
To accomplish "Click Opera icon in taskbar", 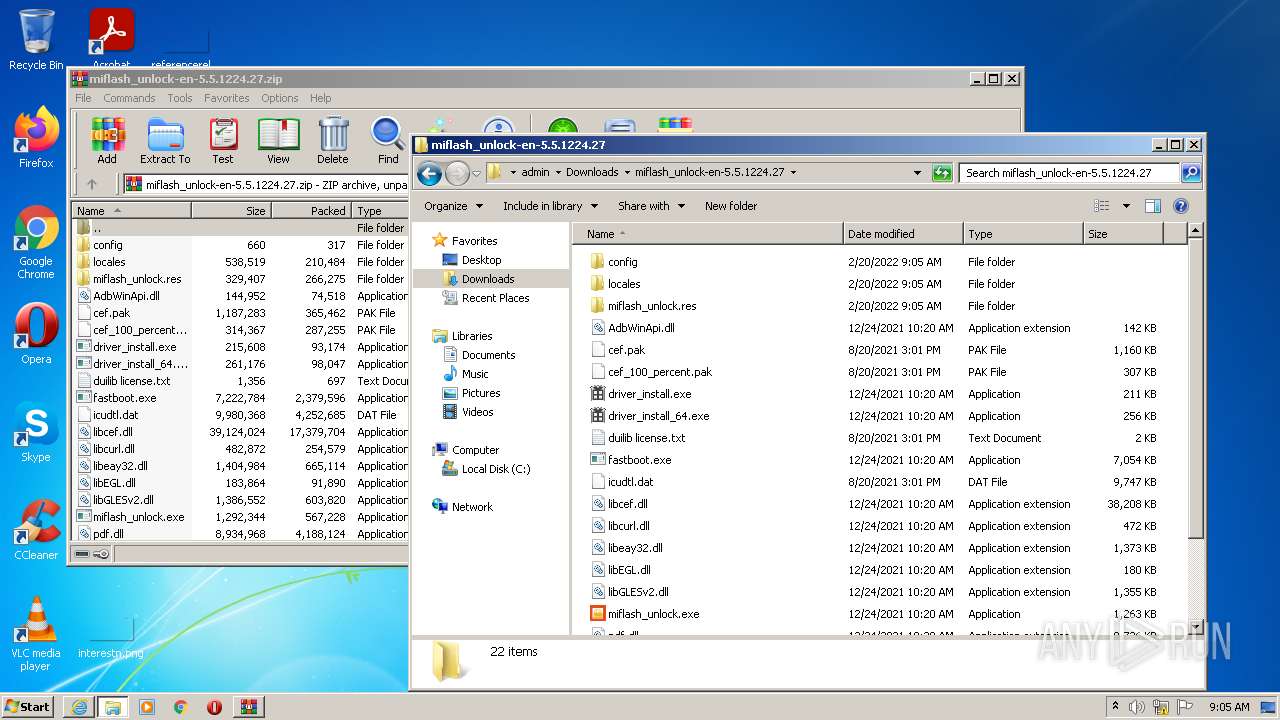I will [214, 707].
